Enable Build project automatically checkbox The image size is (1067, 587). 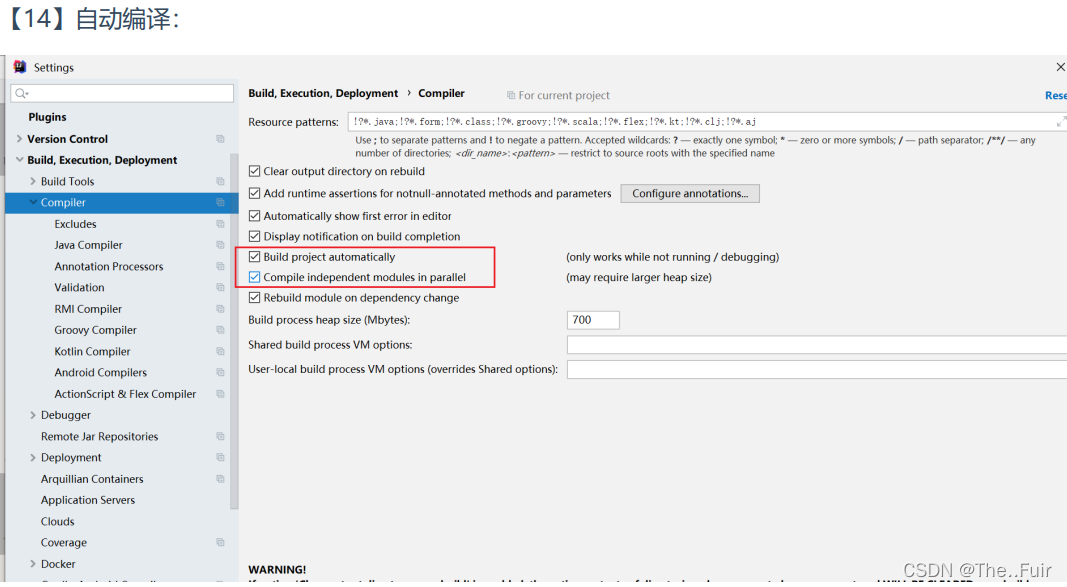[255, 256]
